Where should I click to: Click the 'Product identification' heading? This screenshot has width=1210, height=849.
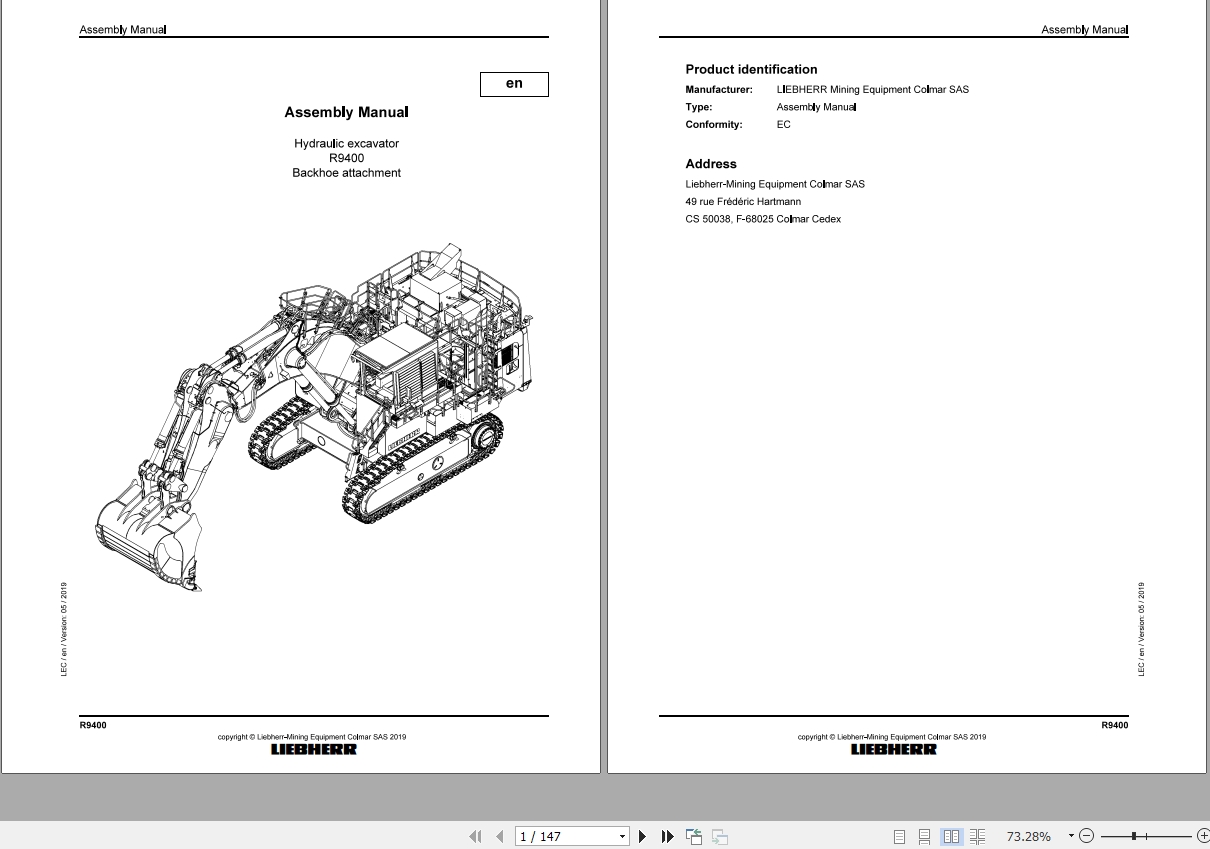(x=751, y=70)
